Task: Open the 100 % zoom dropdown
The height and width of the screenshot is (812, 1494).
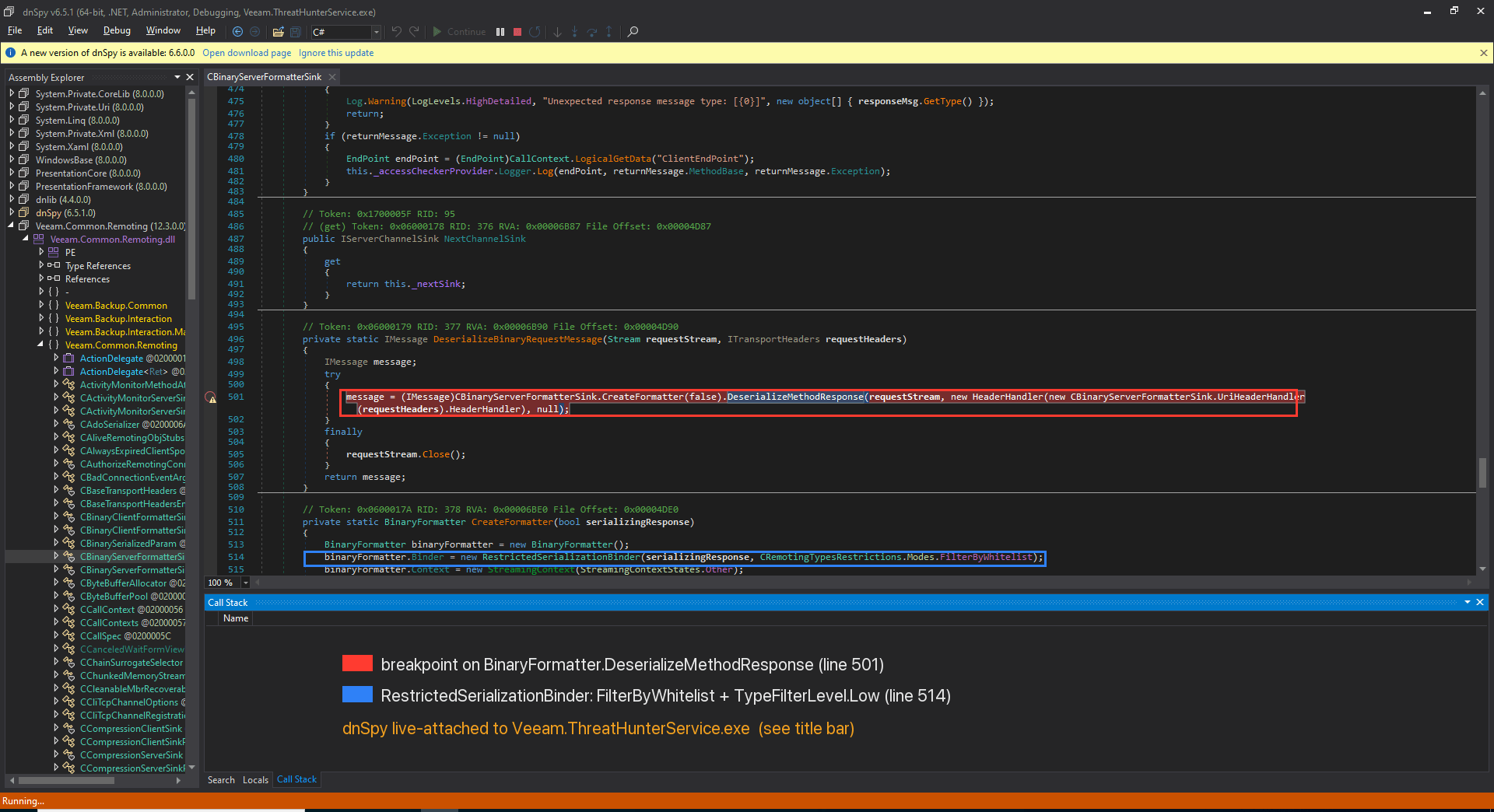Action: pyautogui.click(x=246, y=583)
